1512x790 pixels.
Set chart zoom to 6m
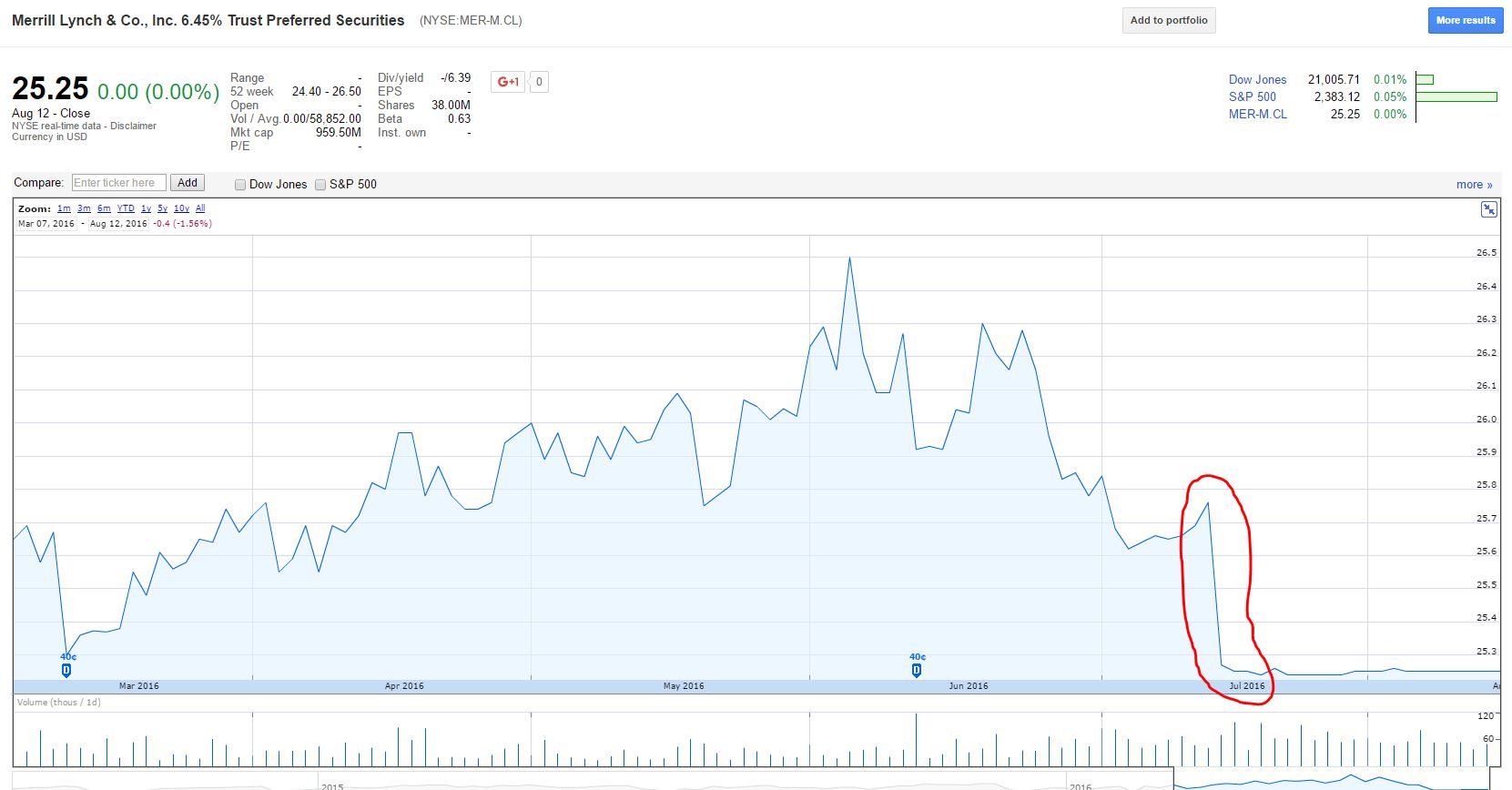tap(104, 208)
